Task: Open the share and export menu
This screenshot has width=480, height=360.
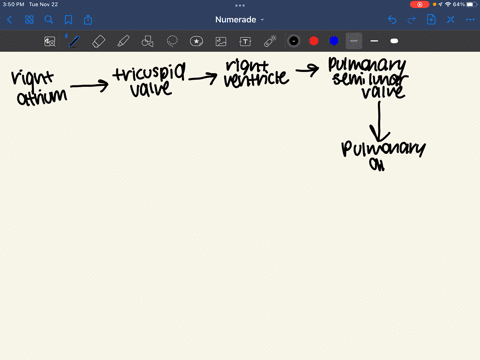Action: [88, 20]
